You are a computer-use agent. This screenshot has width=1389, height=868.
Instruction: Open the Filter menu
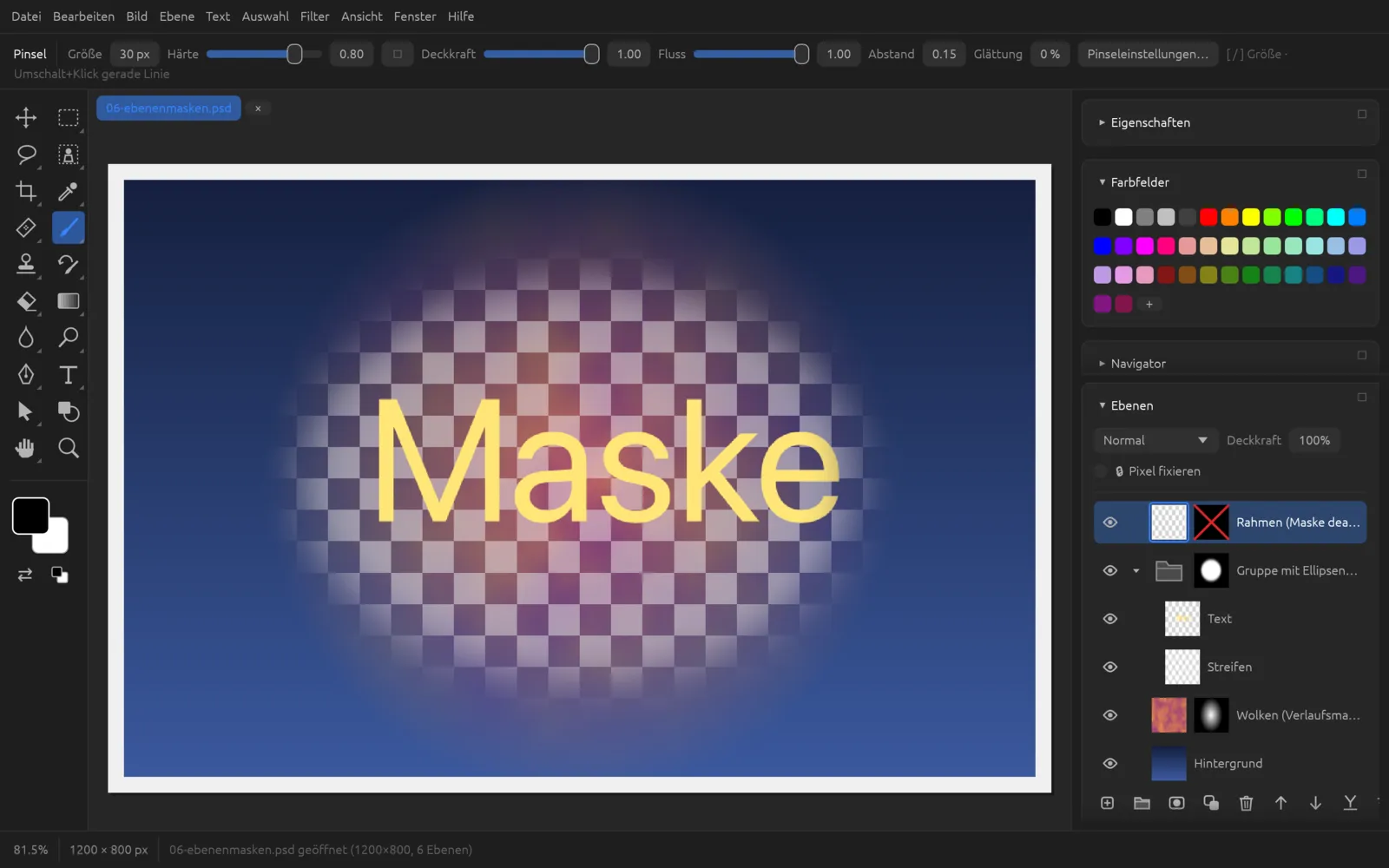314,16
